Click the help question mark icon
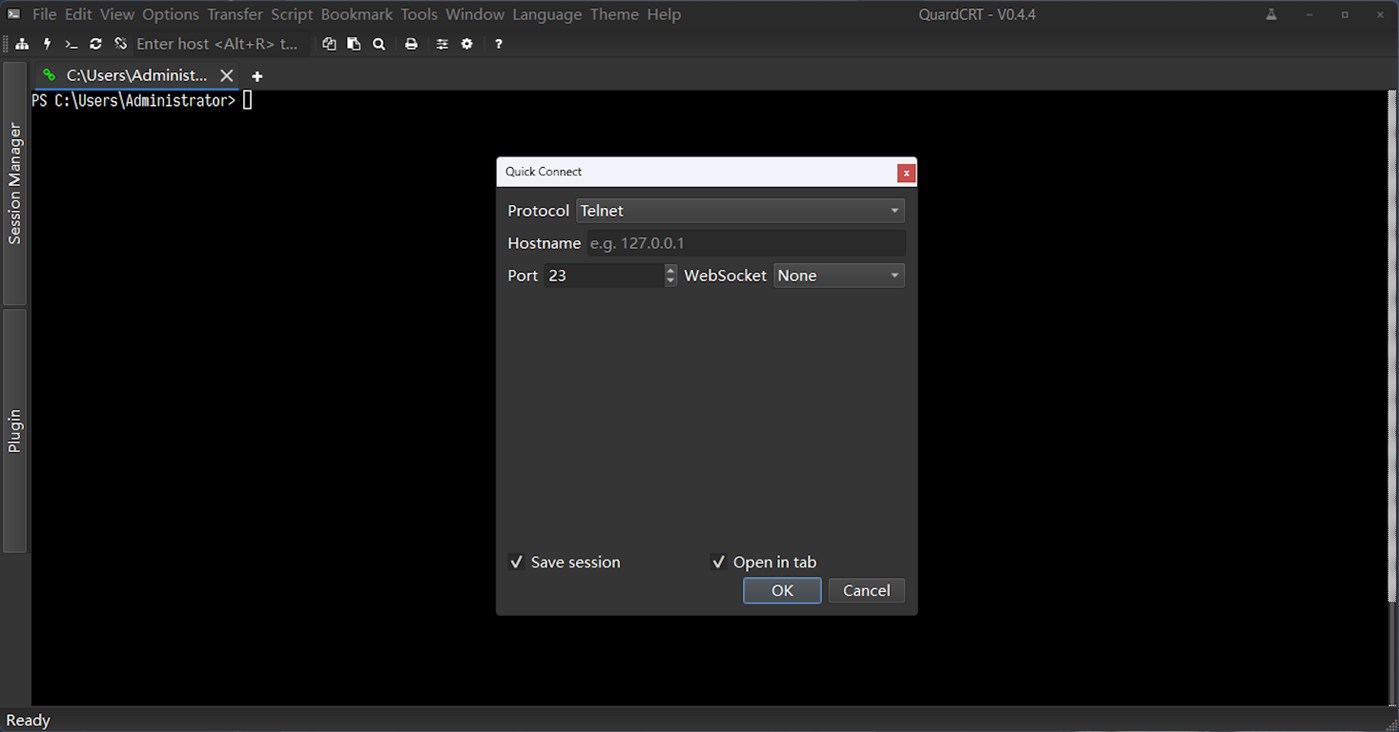Viewport: 1399px width, 732px height. [497, 43]
